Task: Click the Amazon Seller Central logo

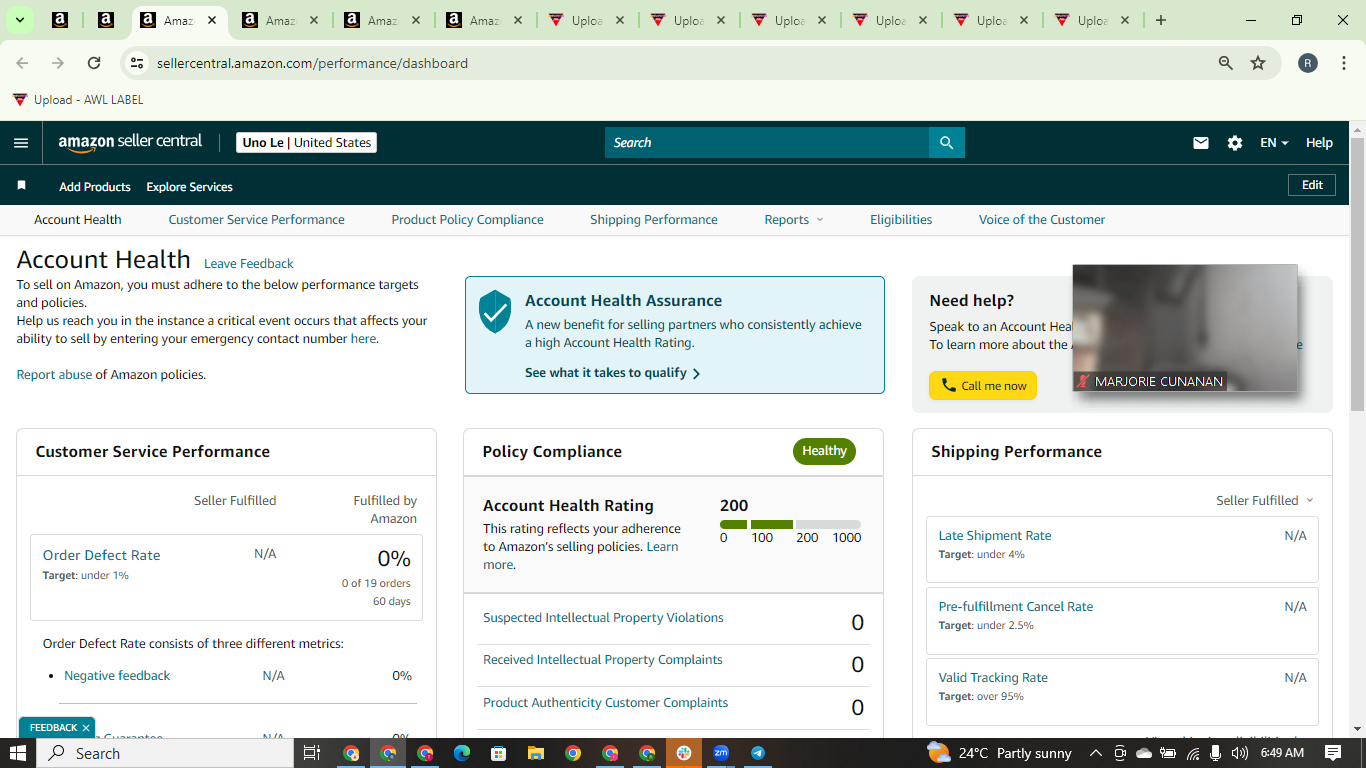Action: [130, 142]
